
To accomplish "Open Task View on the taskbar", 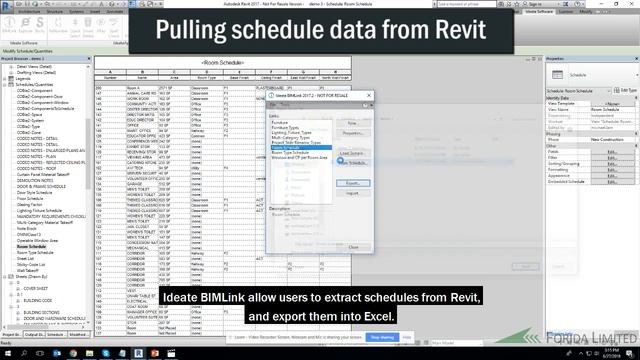I will point(40,353).
